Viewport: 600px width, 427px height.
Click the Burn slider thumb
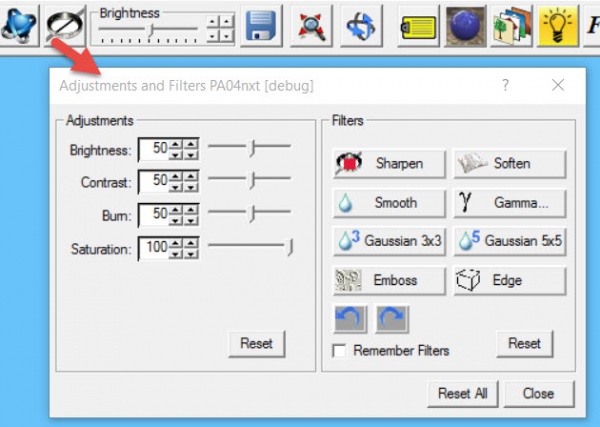(252, 214)
